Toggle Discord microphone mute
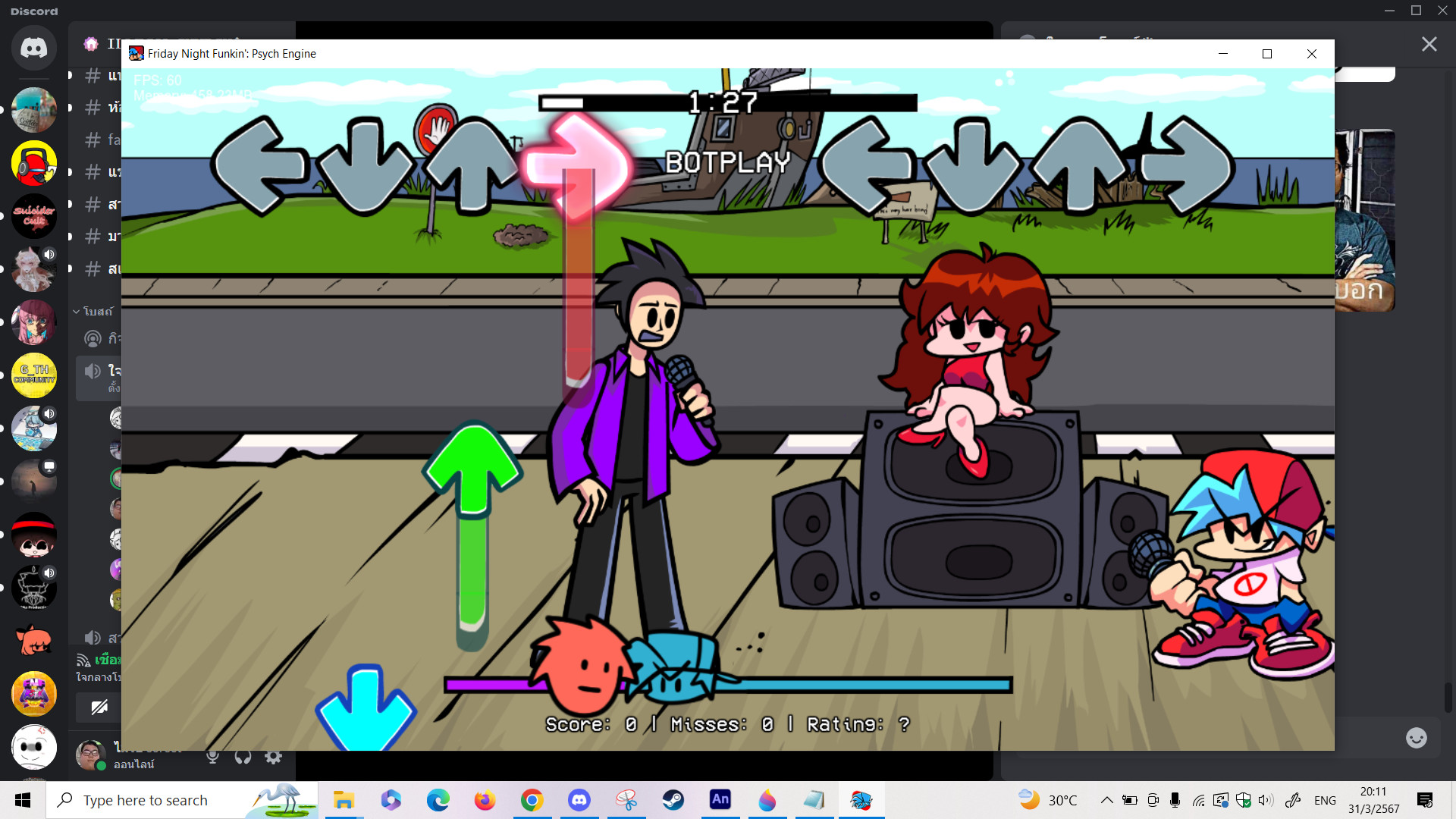The width and height of the screenshot is (1456, 819). click(x=213, y=756)
